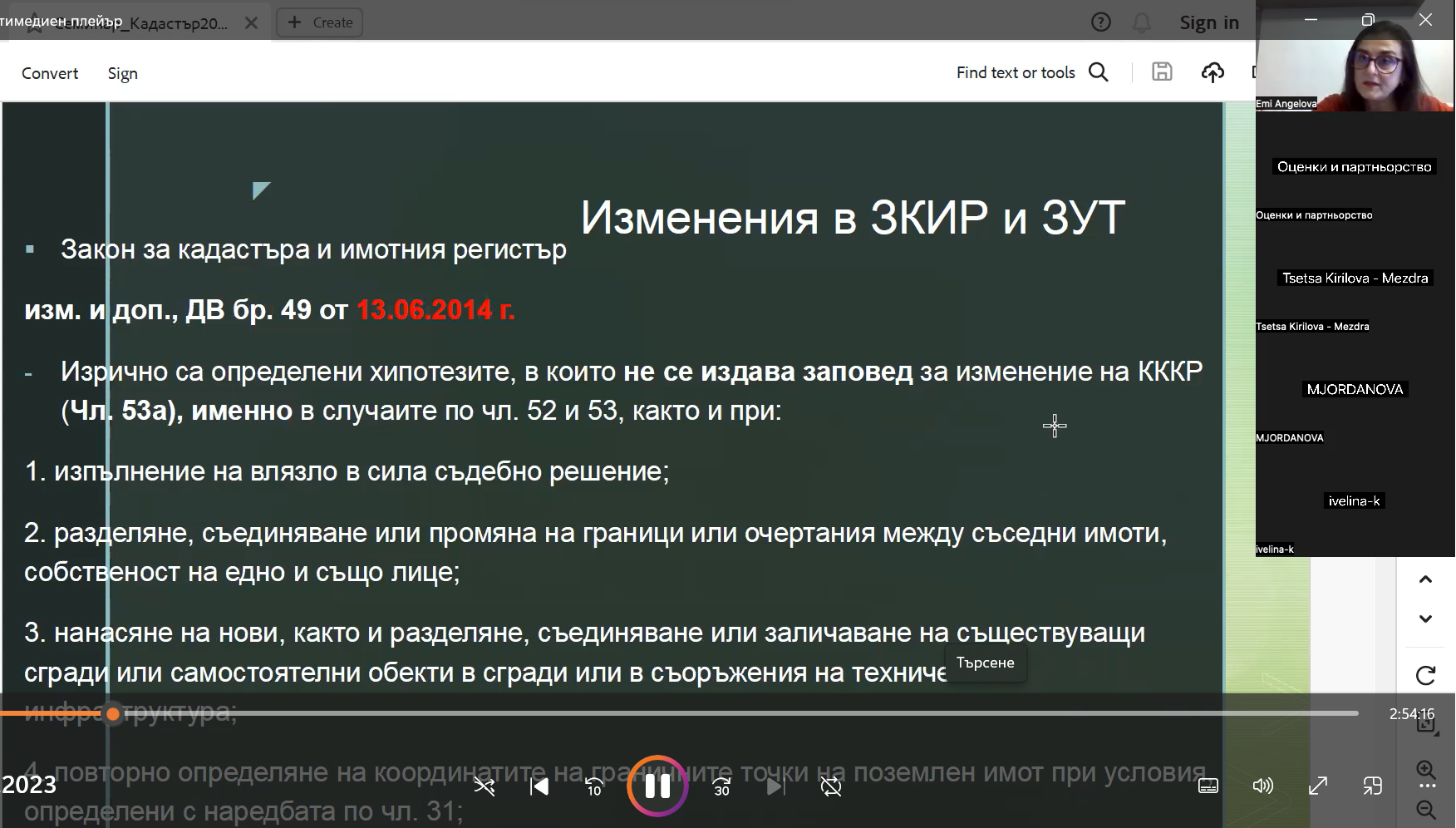Viewport: 1456px width, 828px height.
Task: Skip back 10 seconds
Action: pyautogui.click(x=593, y=786)
